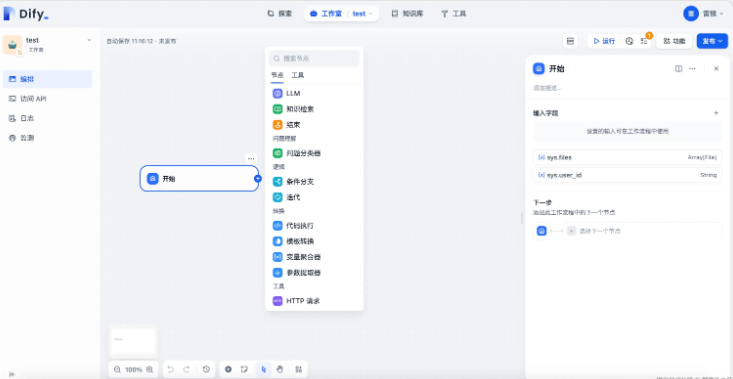Focus the 搜索节点 search field
Viewport: 733px width, 379px height.
(x=314, y=58)
